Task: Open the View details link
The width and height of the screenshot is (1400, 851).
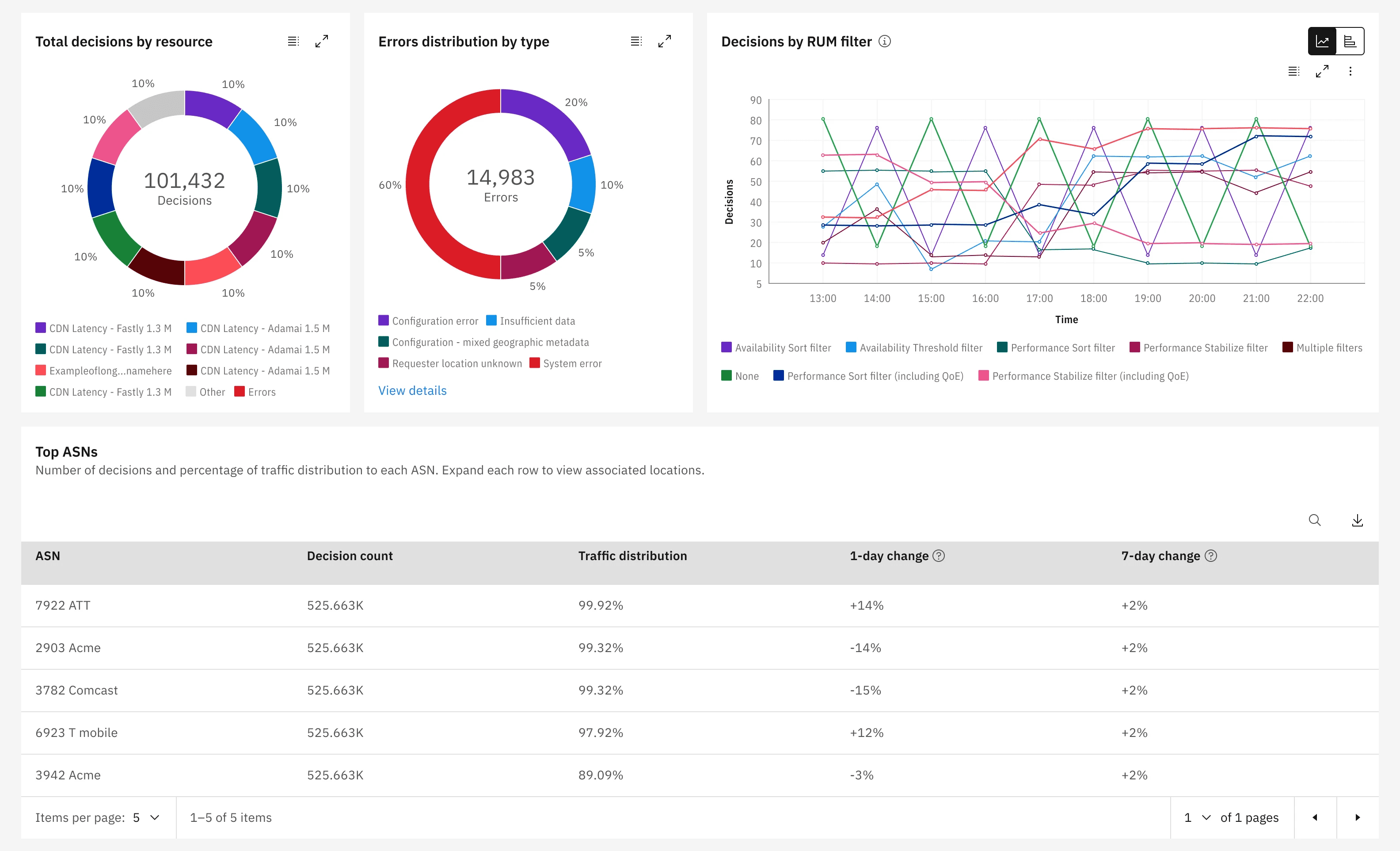Action: pos(412,390)
